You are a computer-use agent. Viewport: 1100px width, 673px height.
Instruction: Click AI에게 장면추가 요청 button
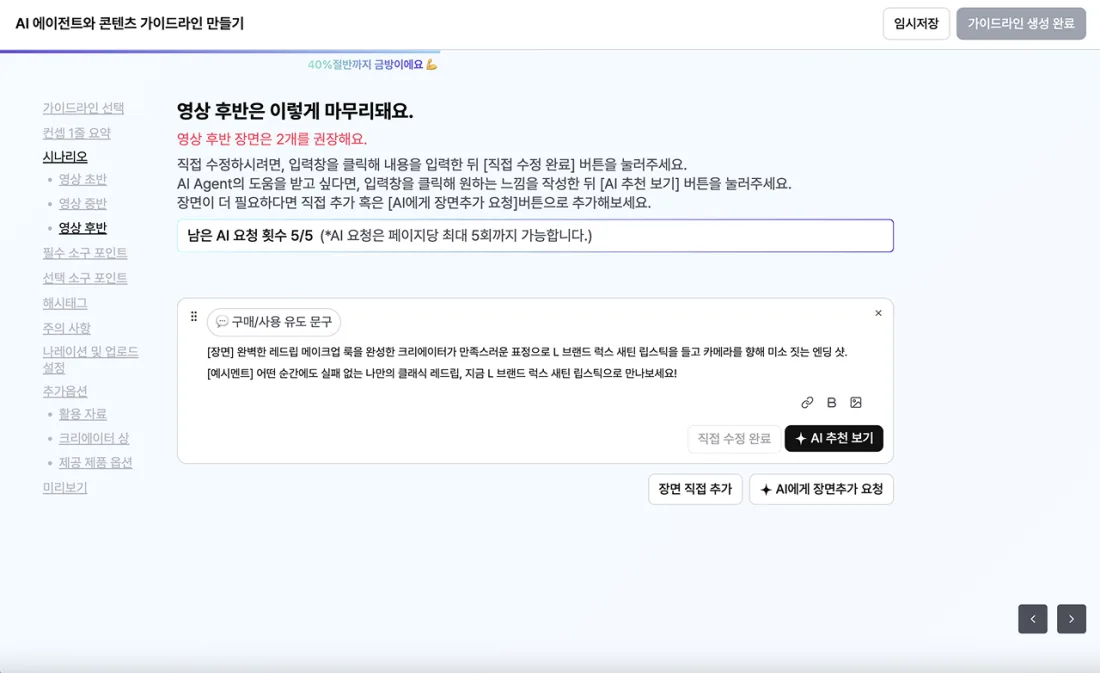tap(821, 489)
